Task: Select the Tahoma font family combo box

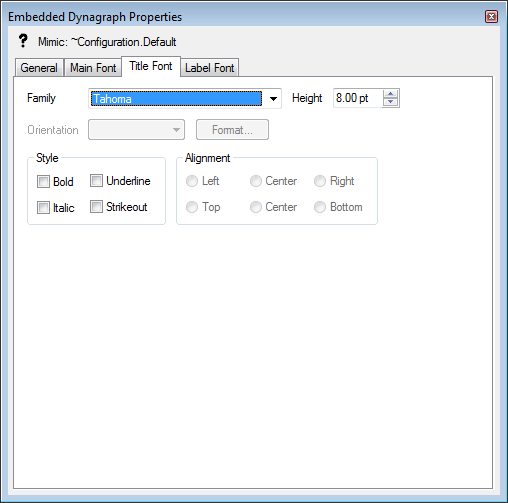Action: tap(185, 98)
